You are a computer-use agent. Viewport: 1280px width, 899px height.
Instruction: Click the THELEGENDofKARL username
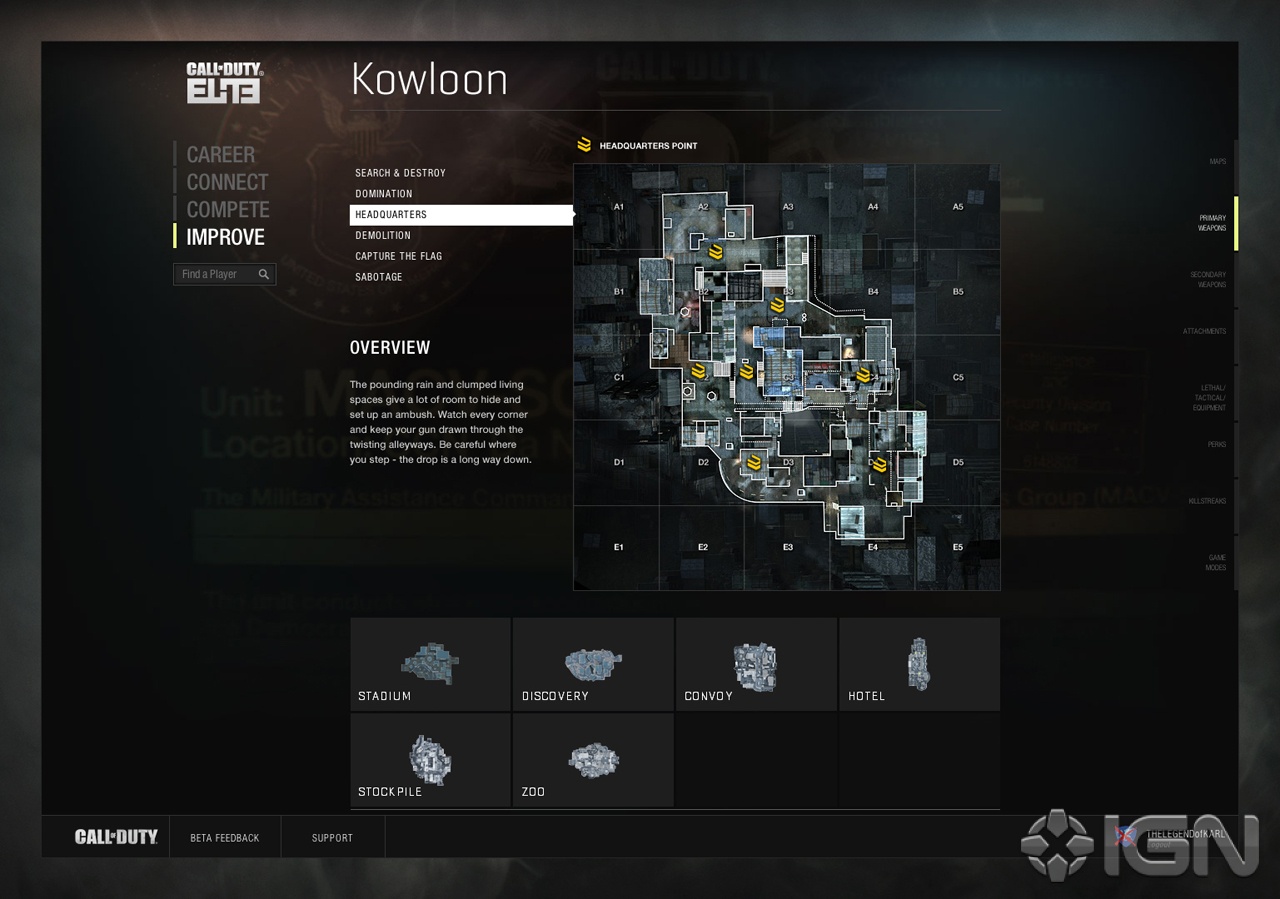[1186, 833]
